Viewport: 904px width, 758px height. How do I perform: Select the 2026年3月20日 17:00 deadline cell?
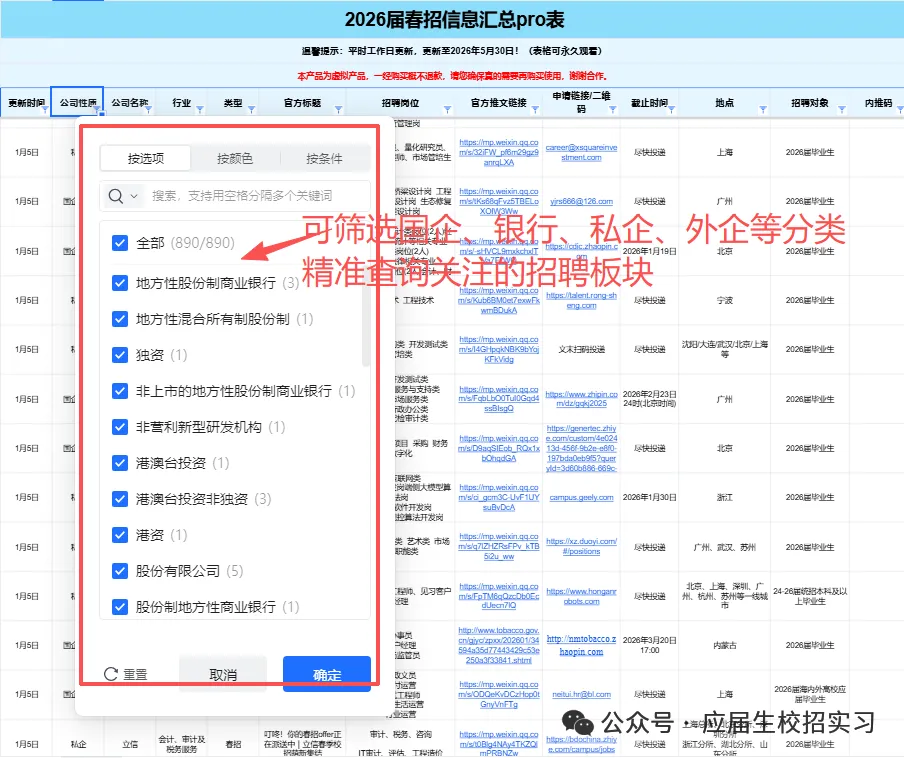point(649,645)
